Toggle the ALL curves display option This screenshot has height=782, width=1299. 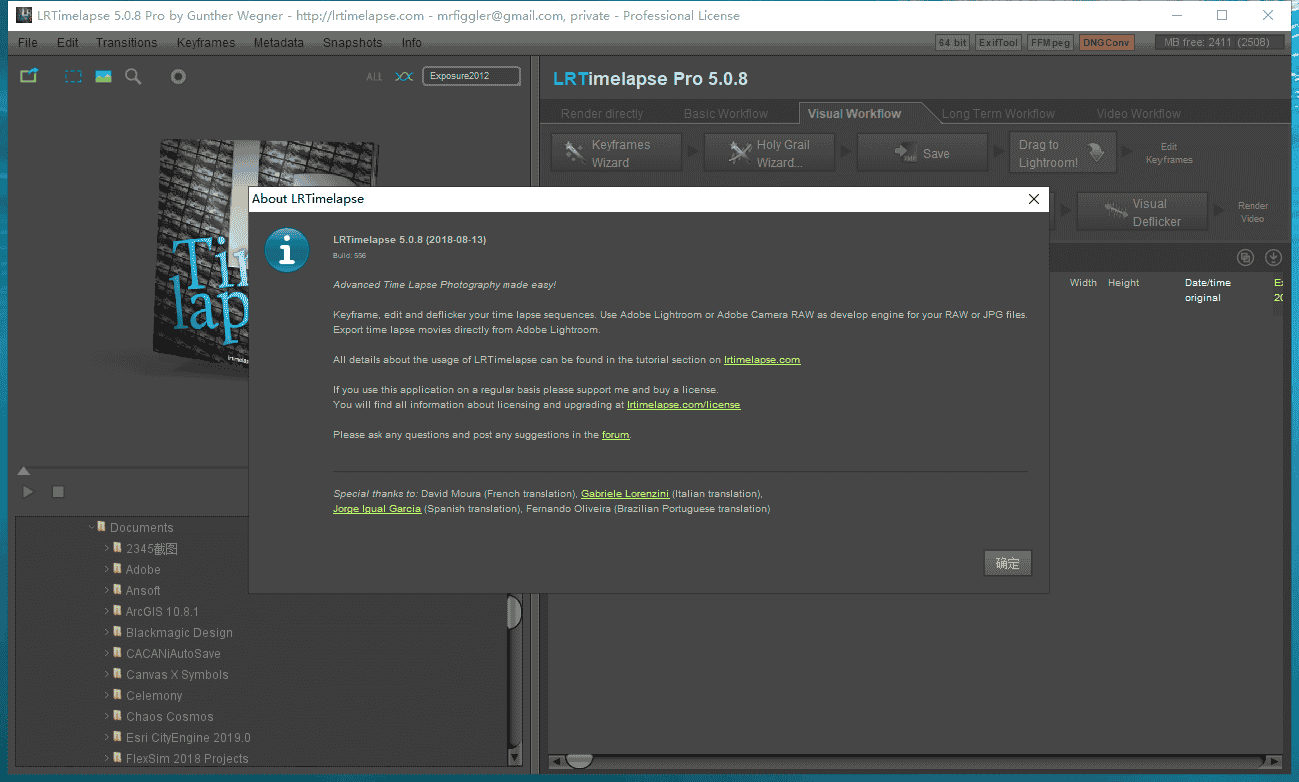(x=374, y=77)
